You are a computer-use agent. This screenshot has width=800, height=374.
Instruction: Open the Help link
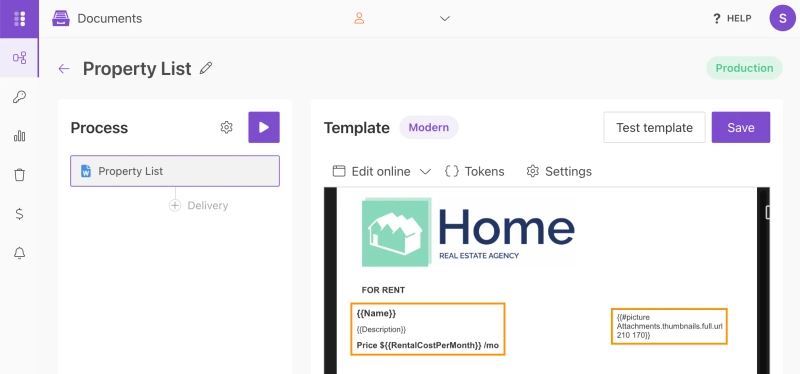click(x=732, y=18)
